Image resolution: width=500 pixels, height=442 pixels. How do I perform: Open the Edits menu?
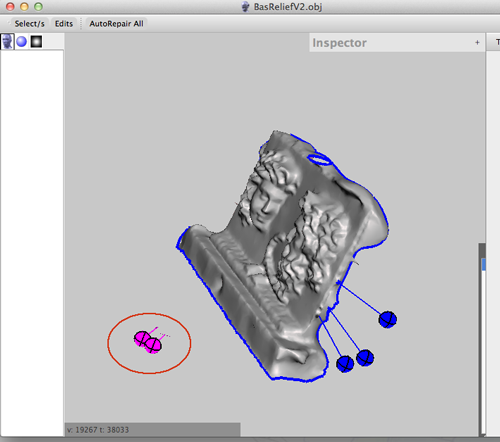coord(64,24)
